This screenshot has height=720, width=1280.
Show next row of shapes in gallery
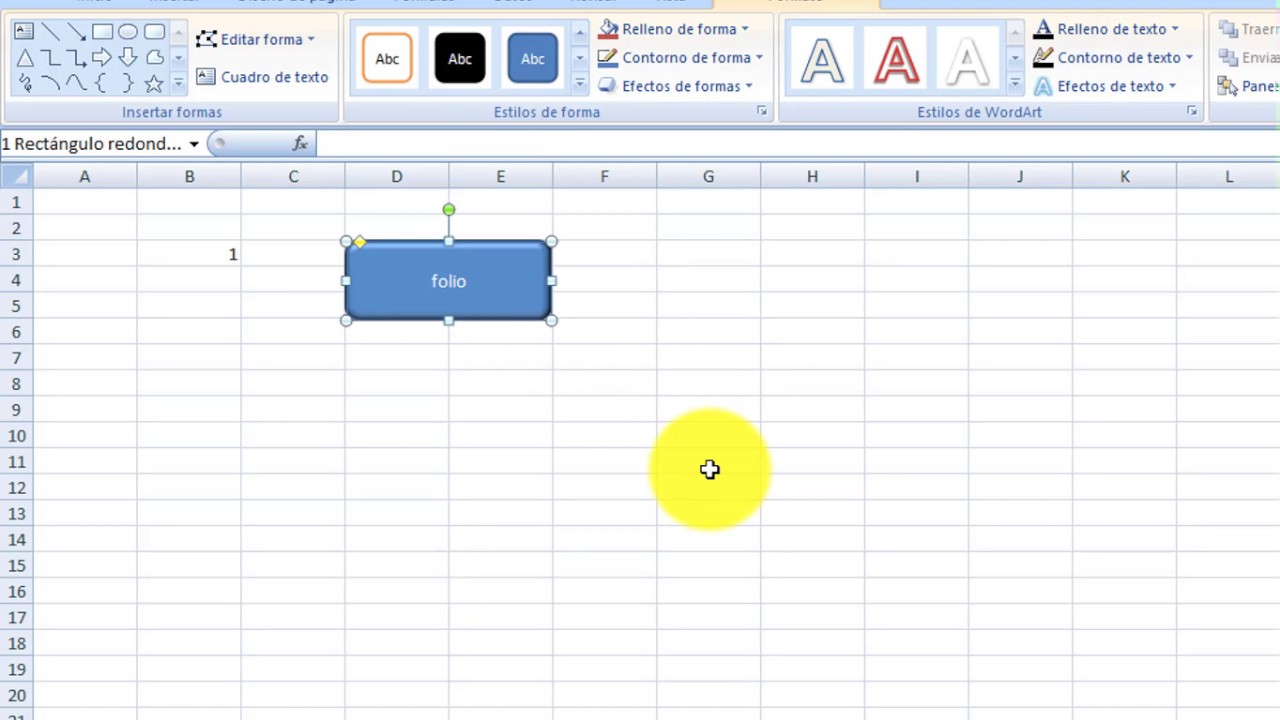click(x=178, y=58)
